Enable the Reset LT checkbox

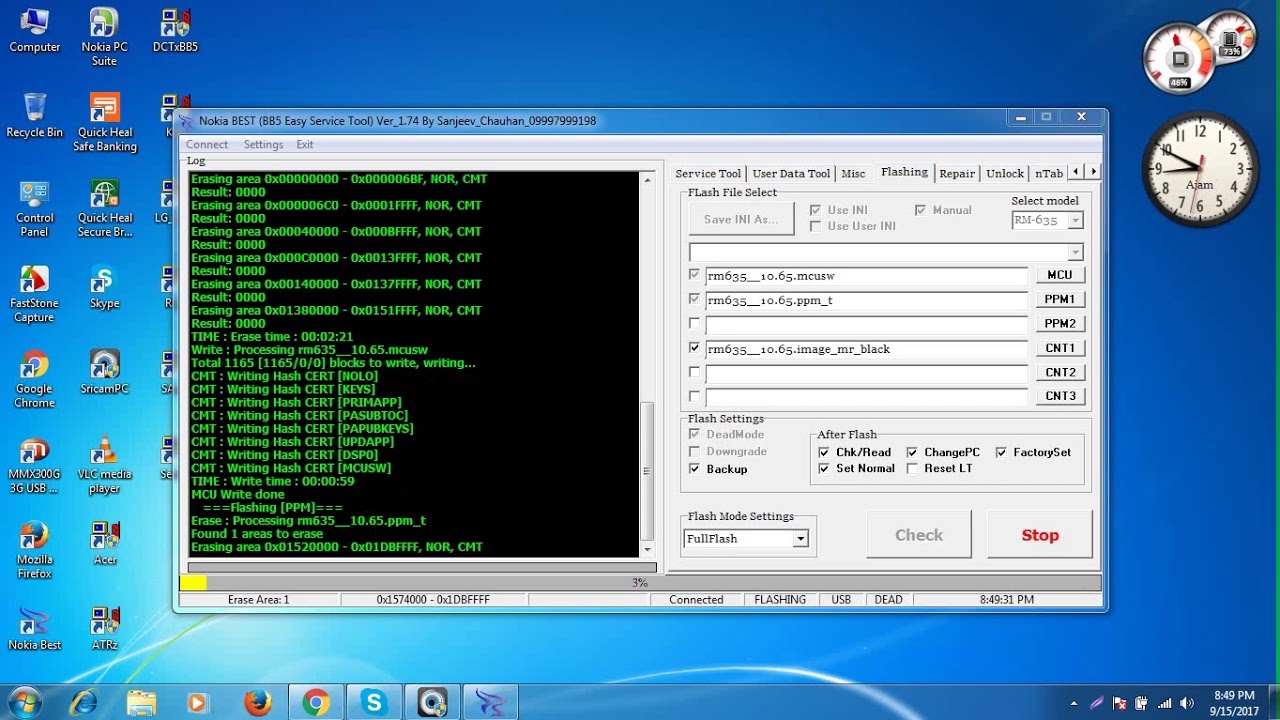[912, 468]
